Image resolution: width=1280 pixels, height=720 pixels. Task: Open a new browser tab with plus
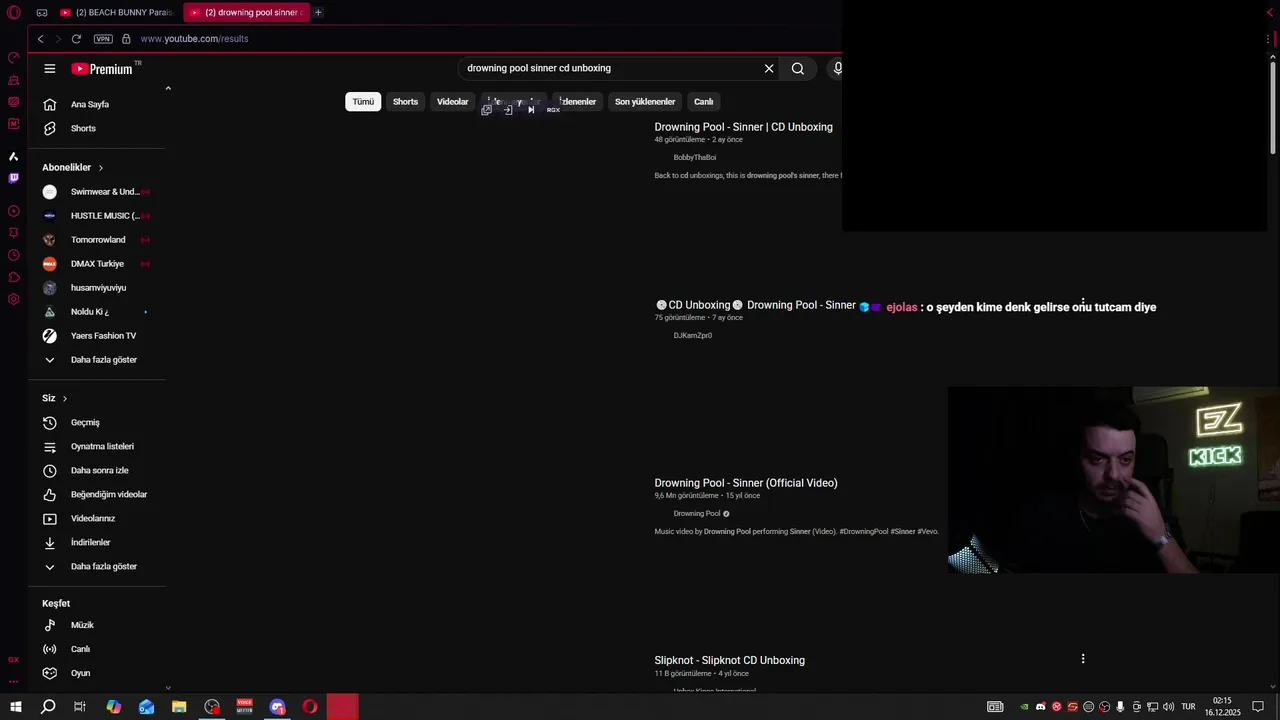(x=318, y=12)
